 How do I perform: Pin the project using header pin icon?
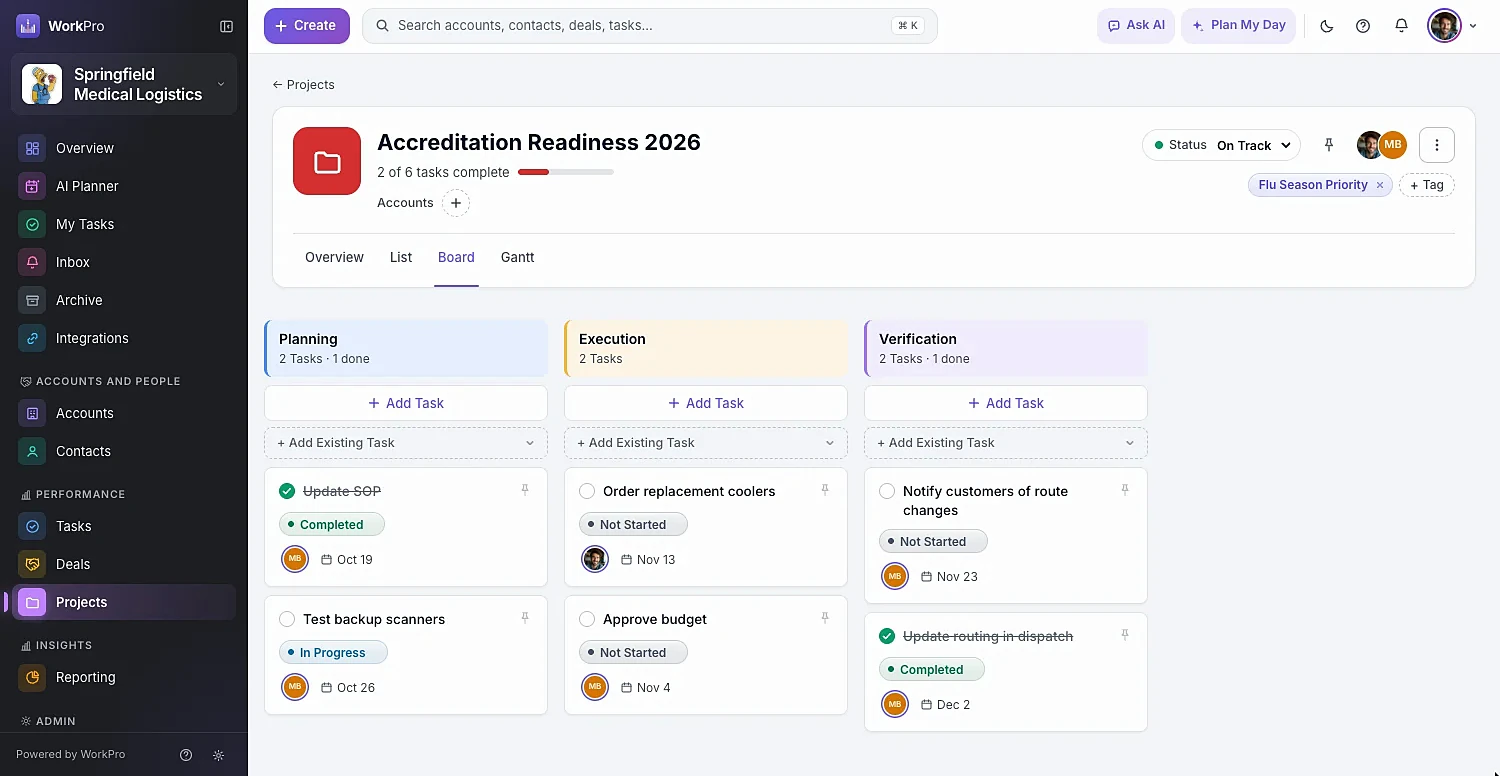coord(1329,145)
